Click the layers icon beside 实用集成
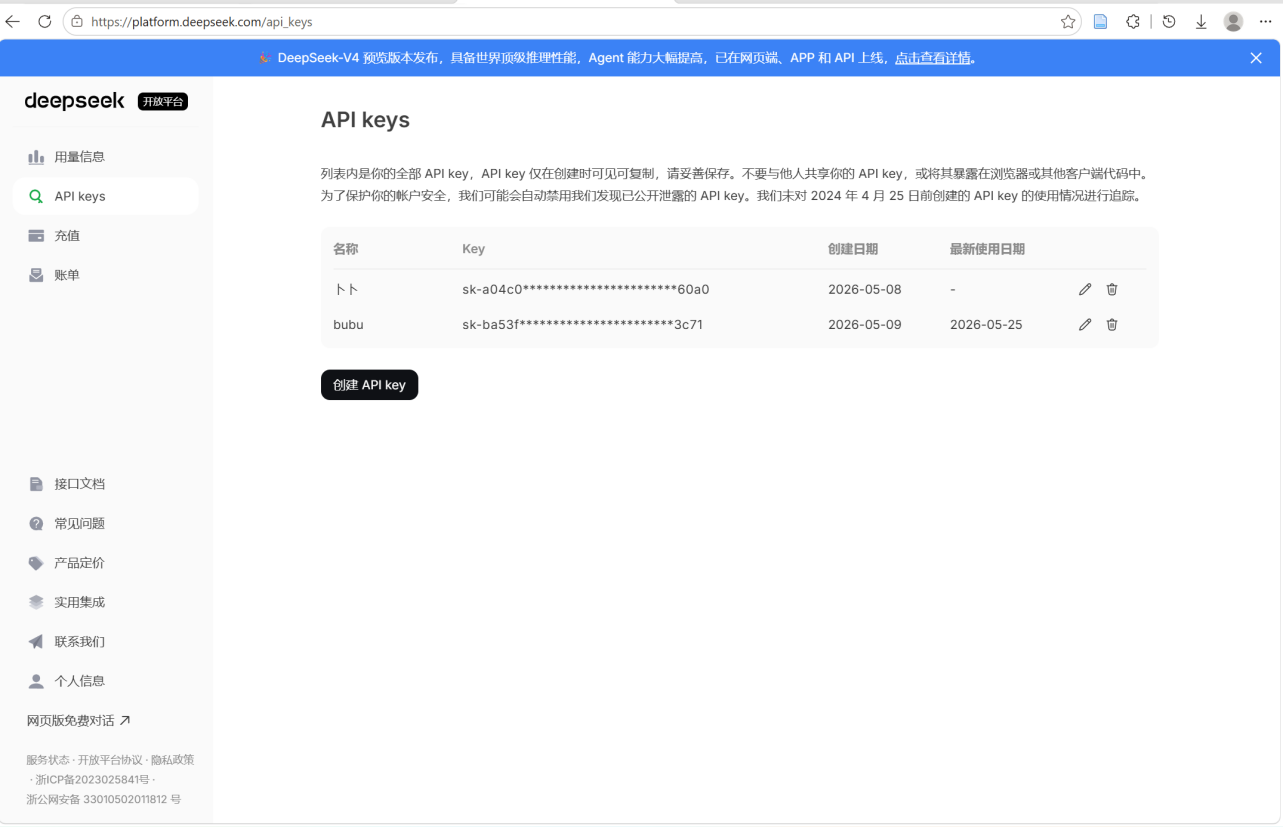Viewport: 1283px width, 827px height. pos(36,602)
